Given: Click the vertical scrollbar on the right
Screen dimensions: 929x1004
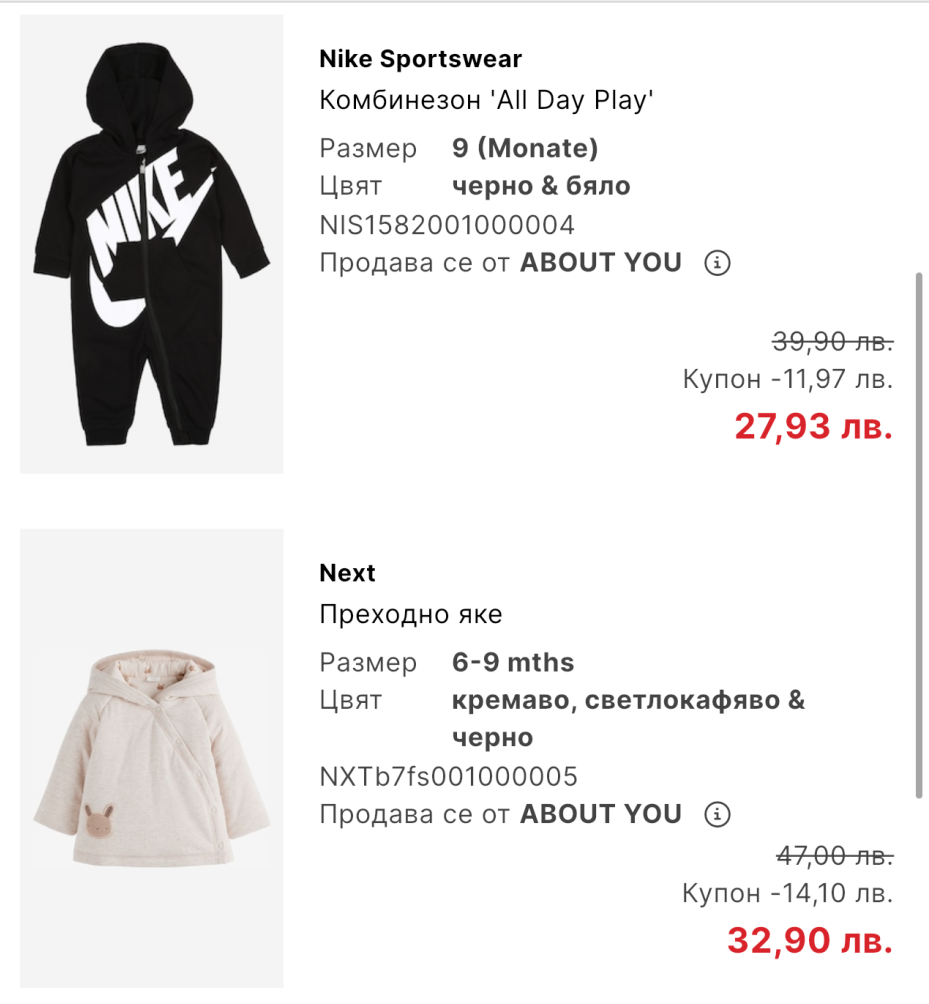Looking at the screenshot, I should pos(919,535).
